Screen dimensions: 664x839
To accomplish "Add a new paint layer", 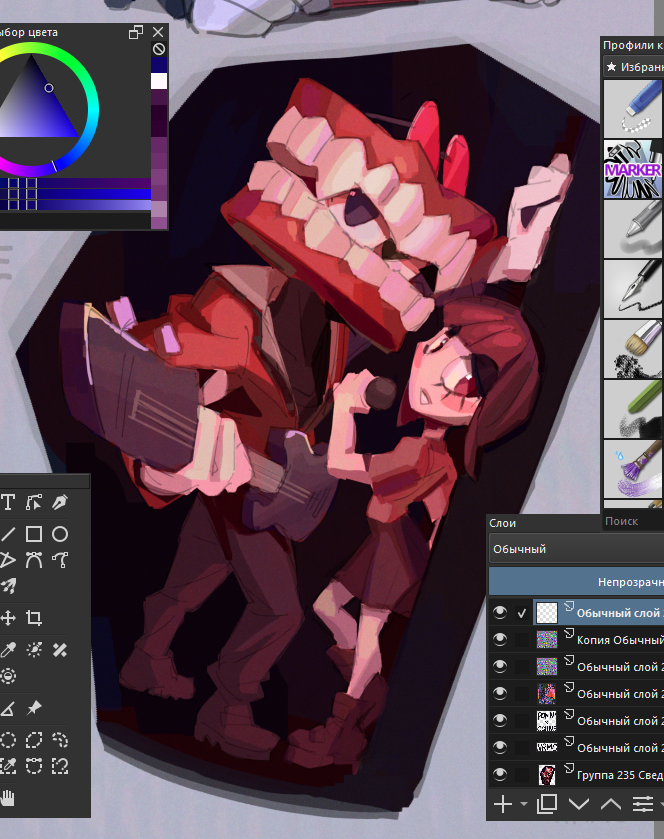I will [x=503, y=804].
